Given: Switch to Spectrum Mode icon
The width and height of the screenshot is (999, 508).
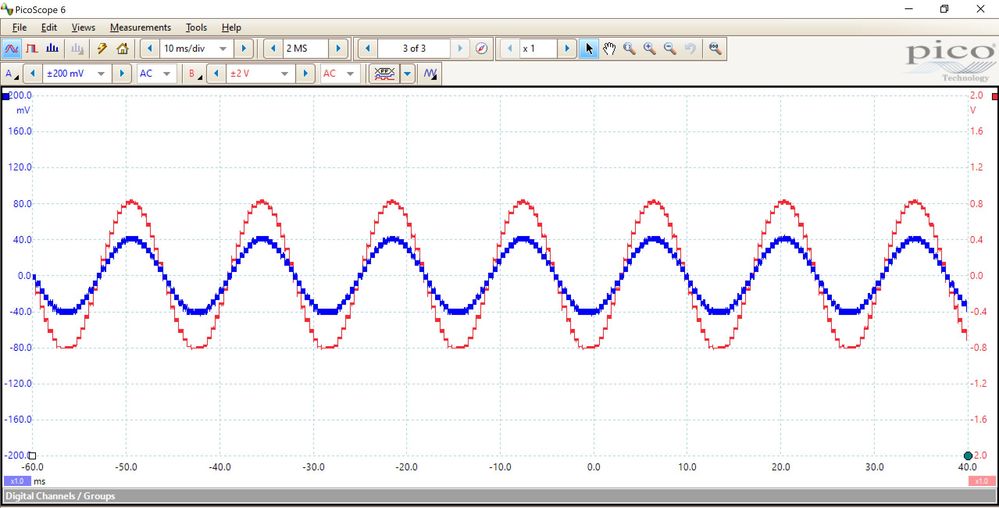Looking at the screenshot, I should coord(52,48).
